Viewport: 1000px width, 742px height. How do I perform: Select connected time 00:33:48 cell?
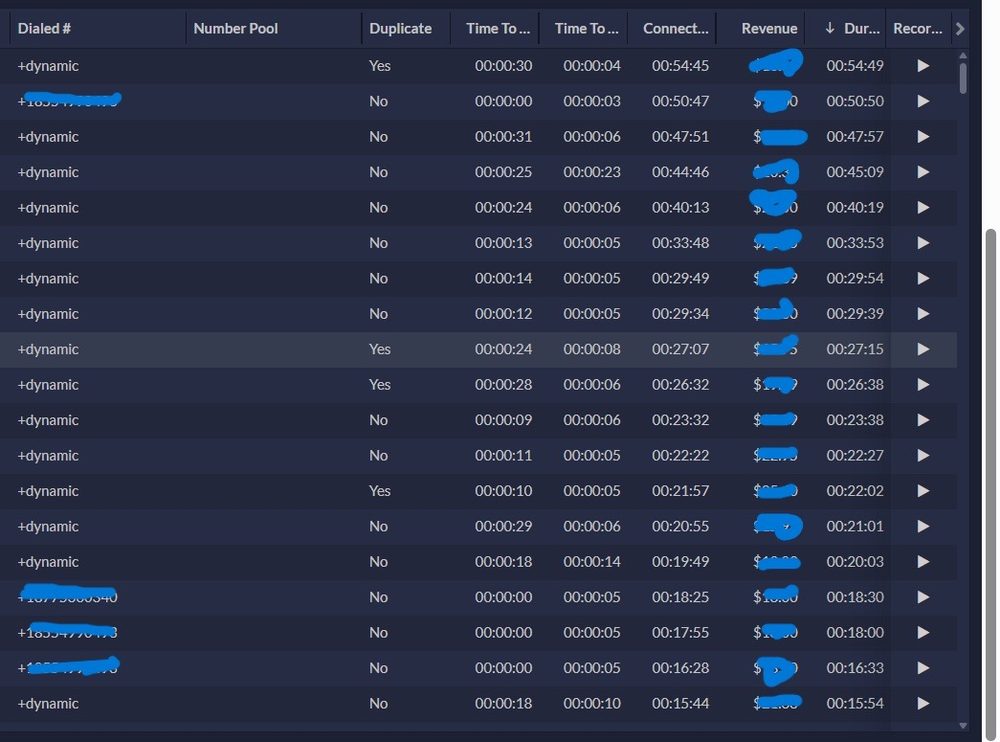pyautogui.click(x=680, y=243)
